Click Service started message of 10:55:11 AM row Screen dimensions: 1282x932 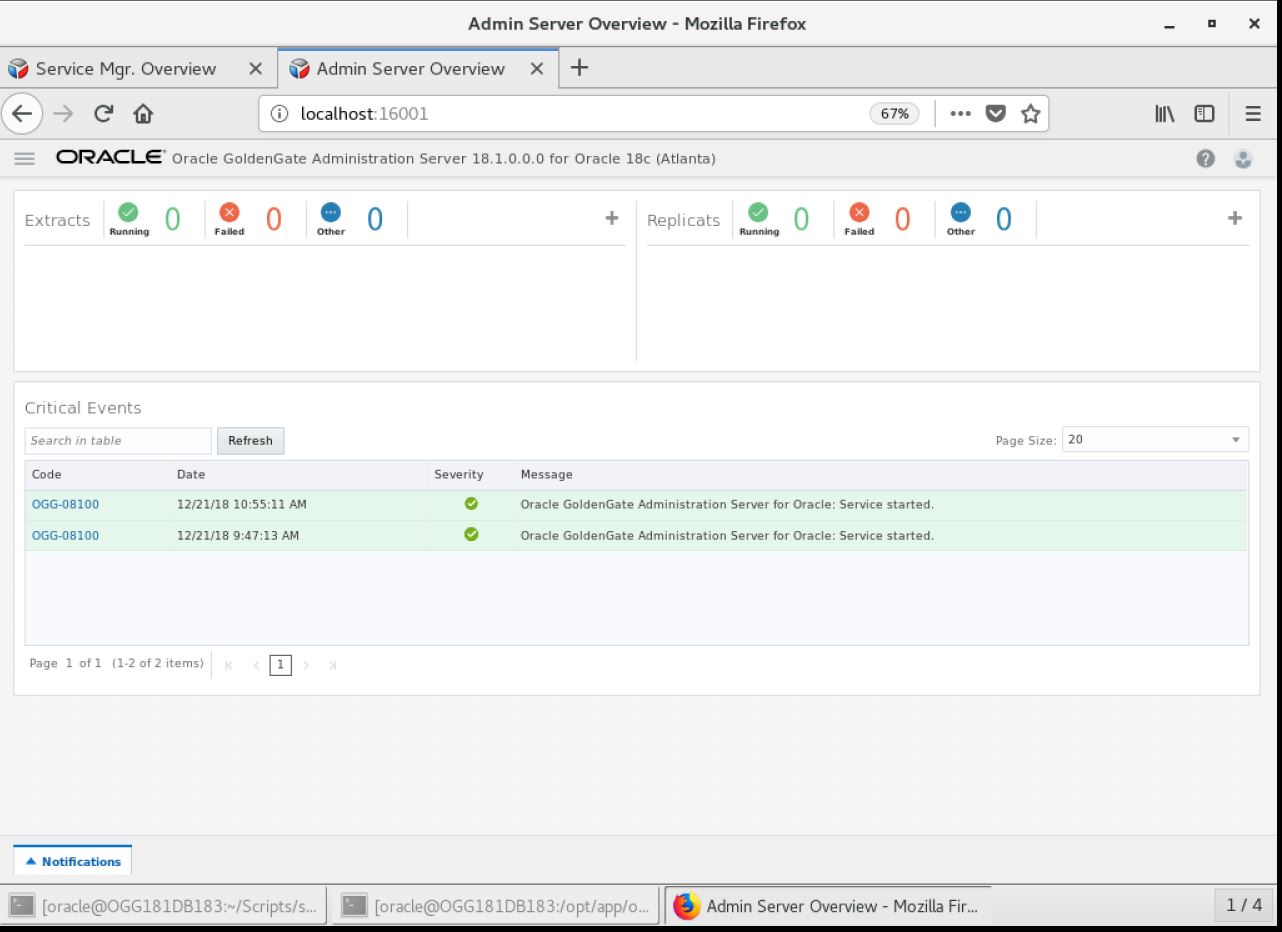pyautogui.click(x=727, y=504)
